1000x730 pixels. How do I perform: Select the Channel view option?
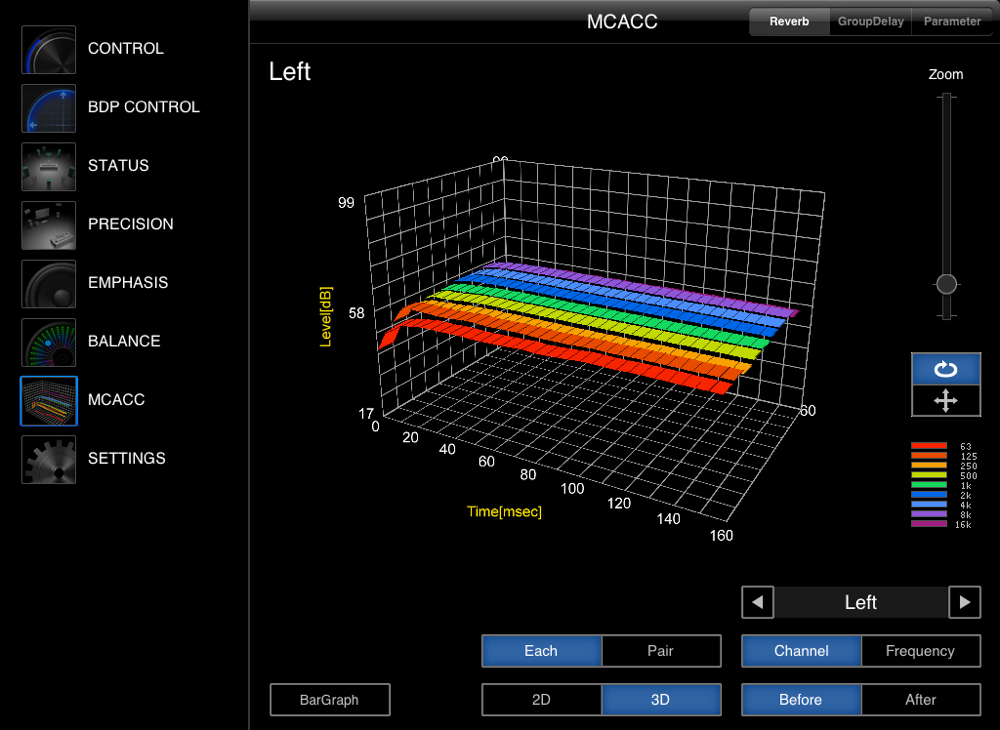click(x=801, y=651)
